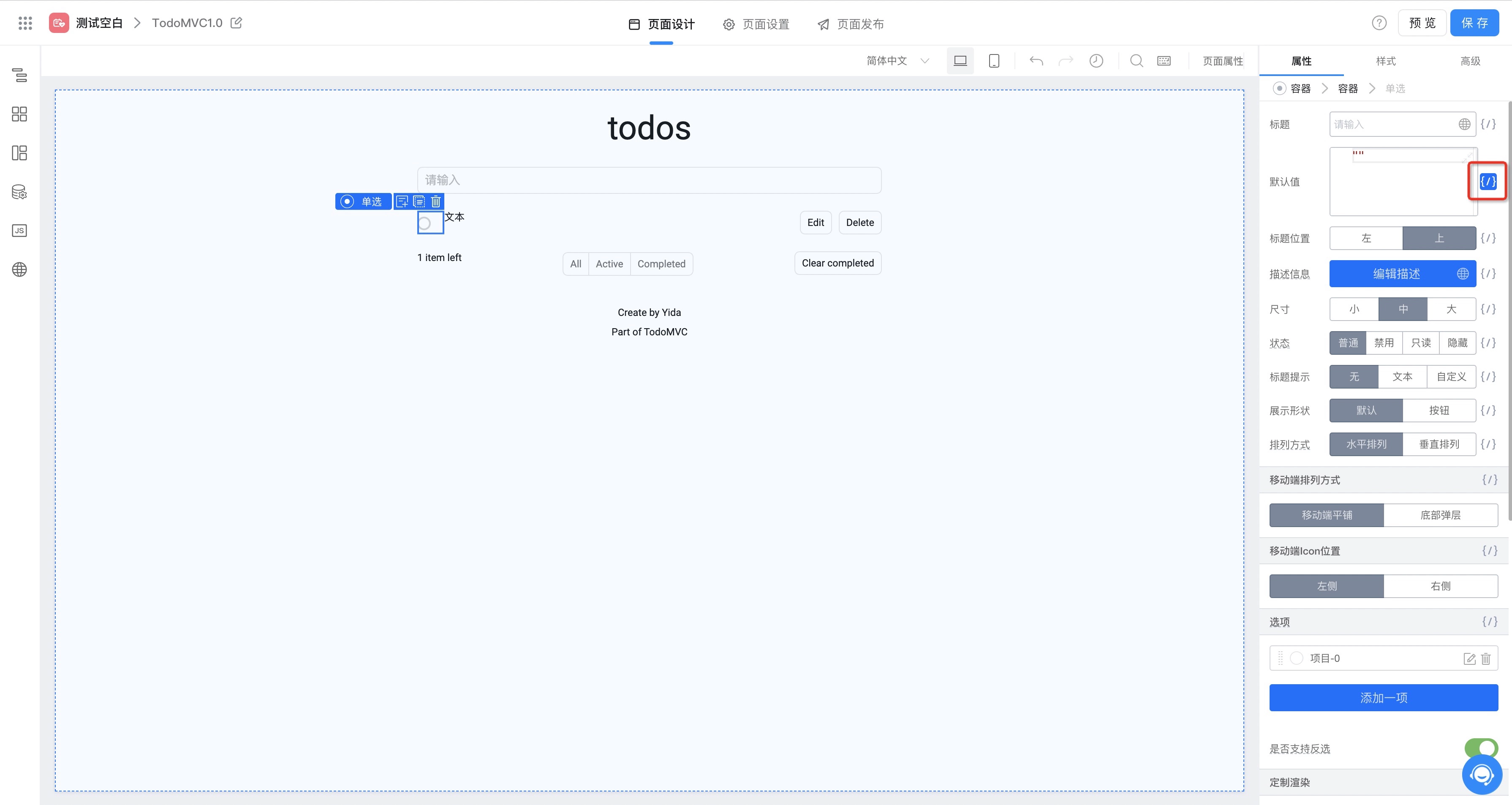The height and width of the screenshot is (805, 1512).
Task: Expand the 选项 section binding control
Action: 1489,621
